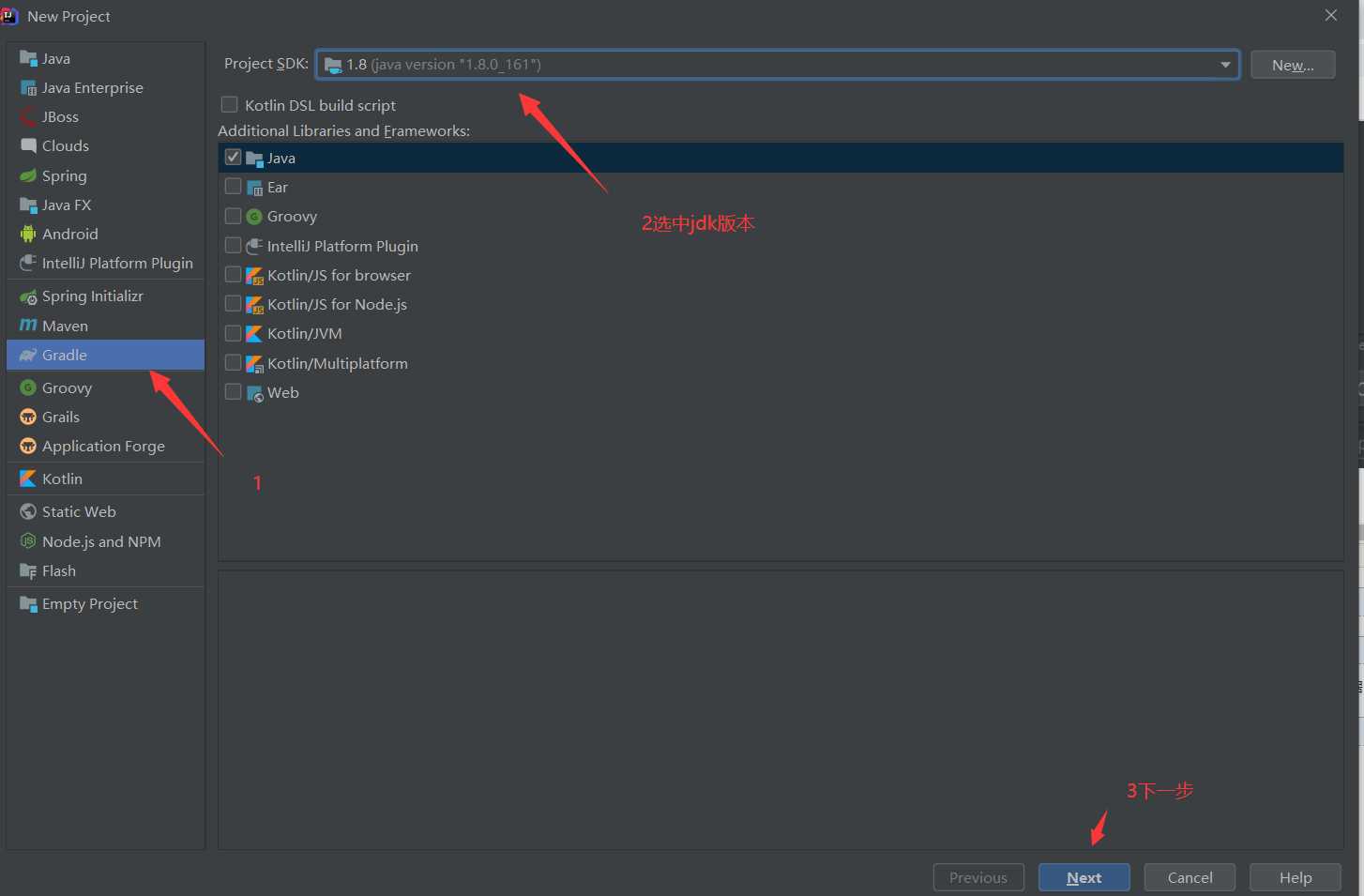Viewport: 1364px width, 896px height.
Task: Click the Spring Initializr icon
Action: 28,296
